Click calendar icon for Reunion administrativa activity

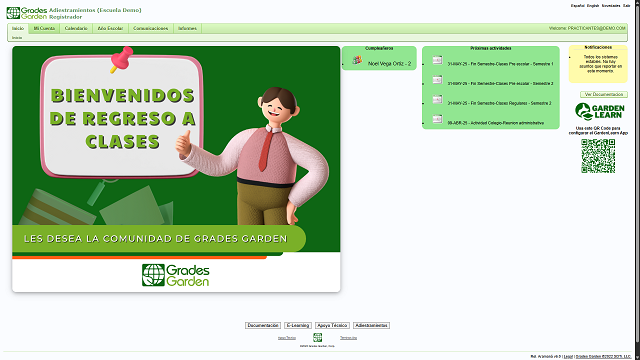click(437, 119)
